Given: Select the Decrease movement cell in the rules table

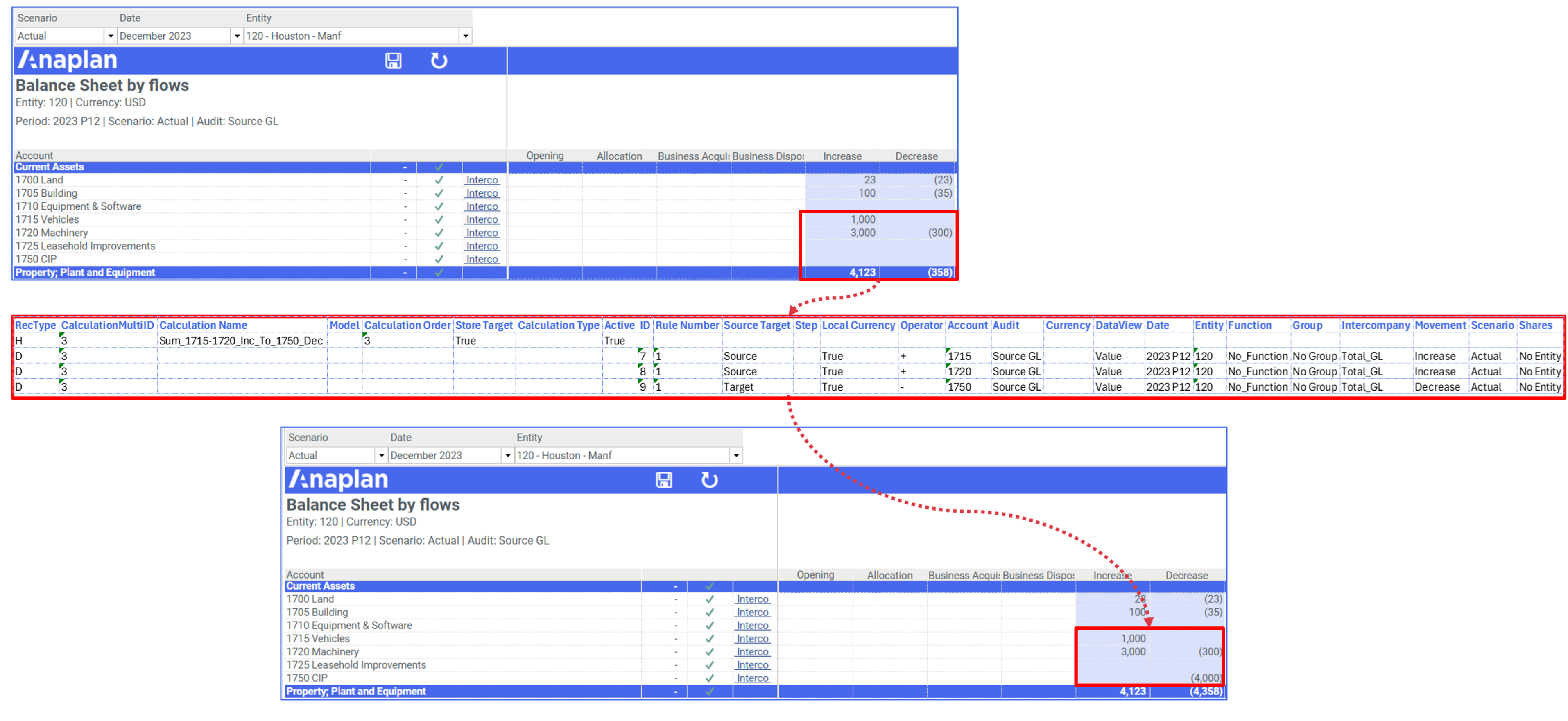Looking at the screenshot, I should (1441, 388).
